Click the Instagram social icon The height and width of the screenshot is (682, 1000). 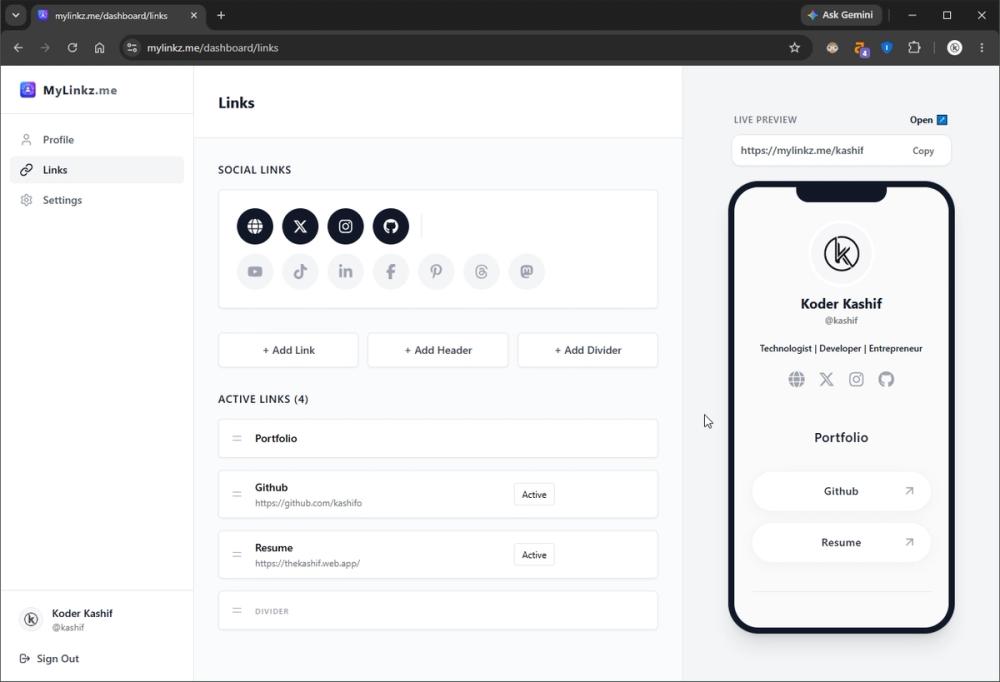click(345, 226)
